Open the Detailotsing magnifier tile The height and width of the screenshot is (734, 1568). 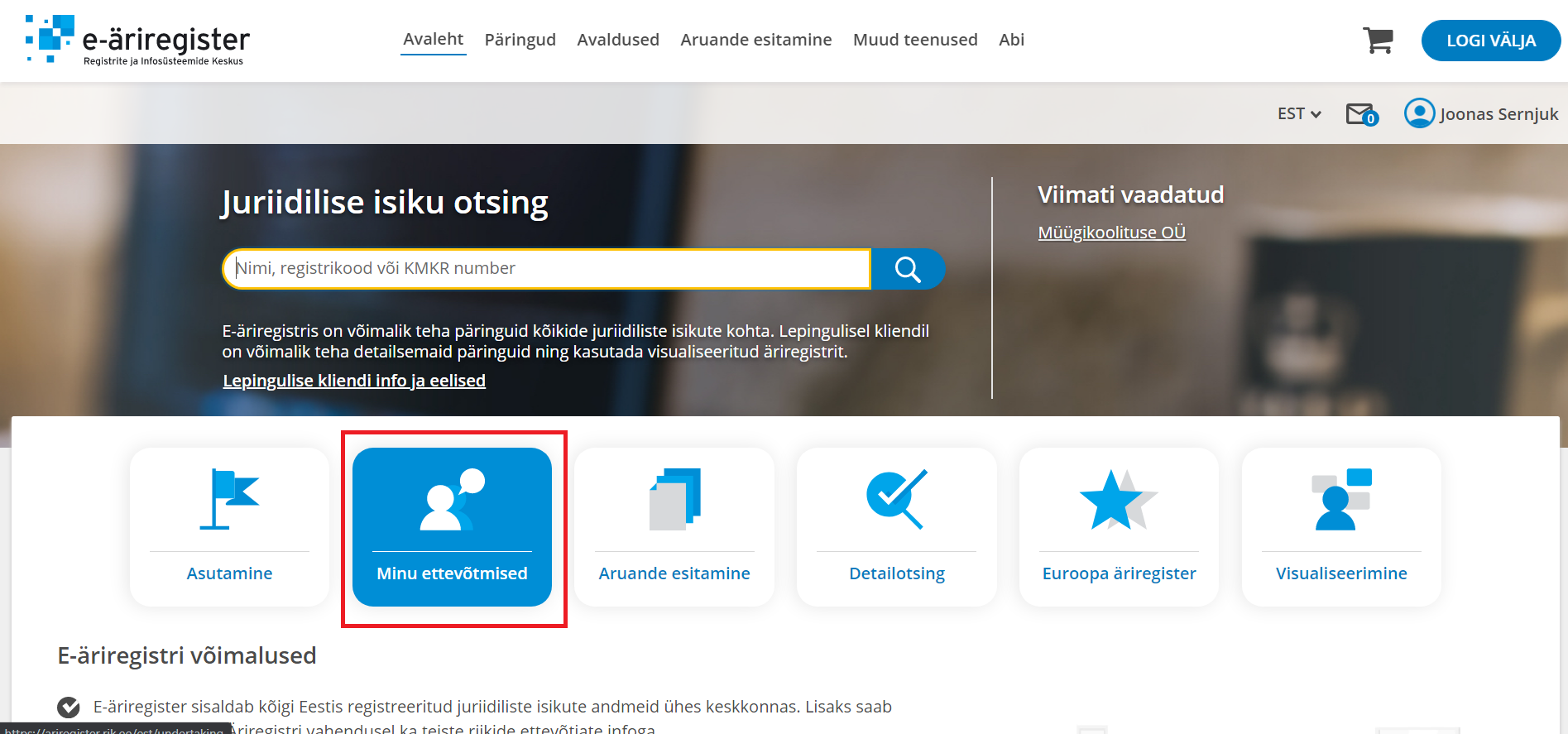pyautogui.click(x=897, y=527)
